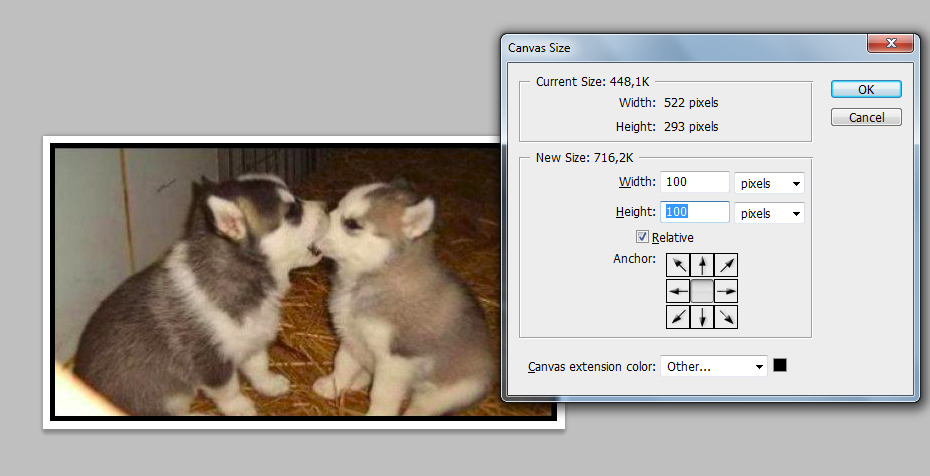The image size is (930, 476).
Task: Confirm canvas size with OK
Action: point(866,90)
